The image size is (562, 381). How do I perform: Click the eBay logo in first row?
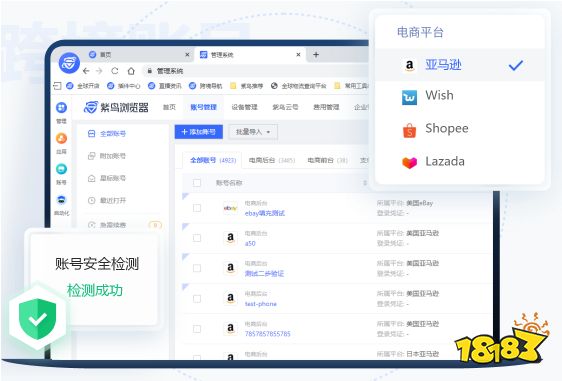(230, 208)
